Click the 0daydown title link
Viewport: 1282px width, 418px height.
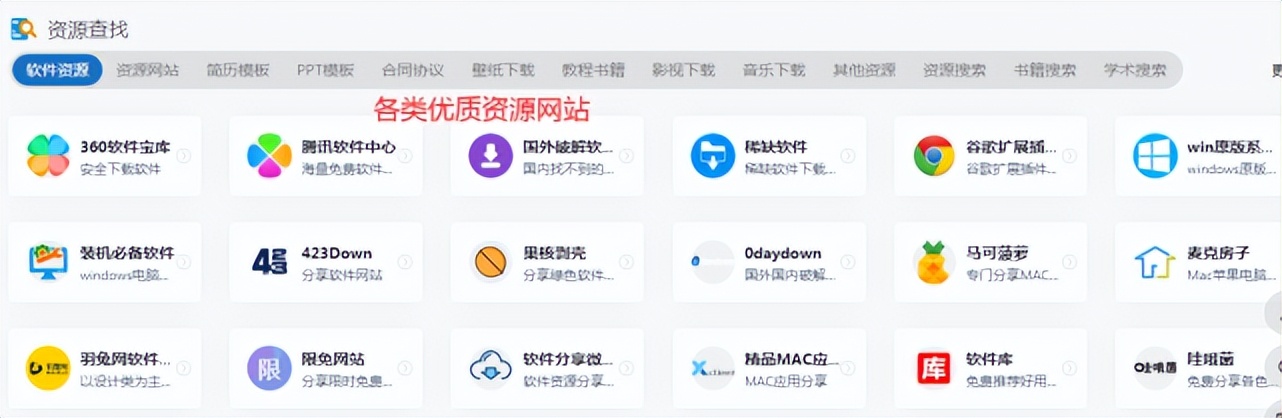[x=783, y=254]
